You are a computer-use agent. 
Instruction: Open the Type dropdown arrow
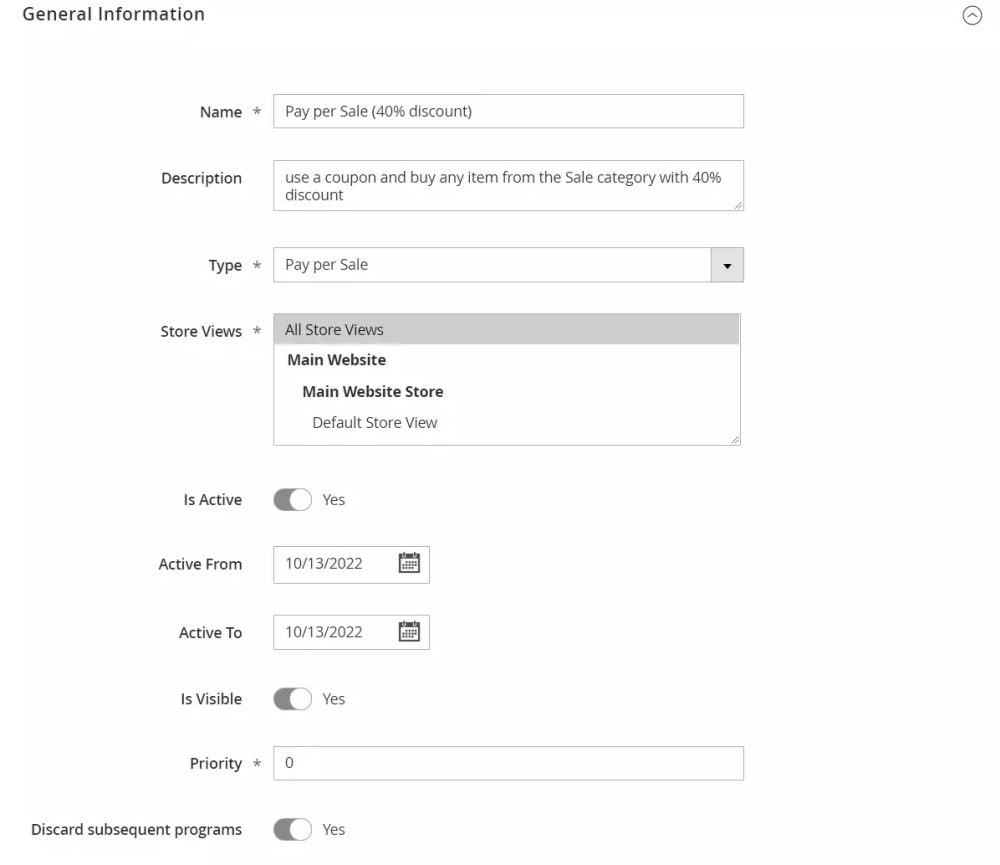[727, 266]
